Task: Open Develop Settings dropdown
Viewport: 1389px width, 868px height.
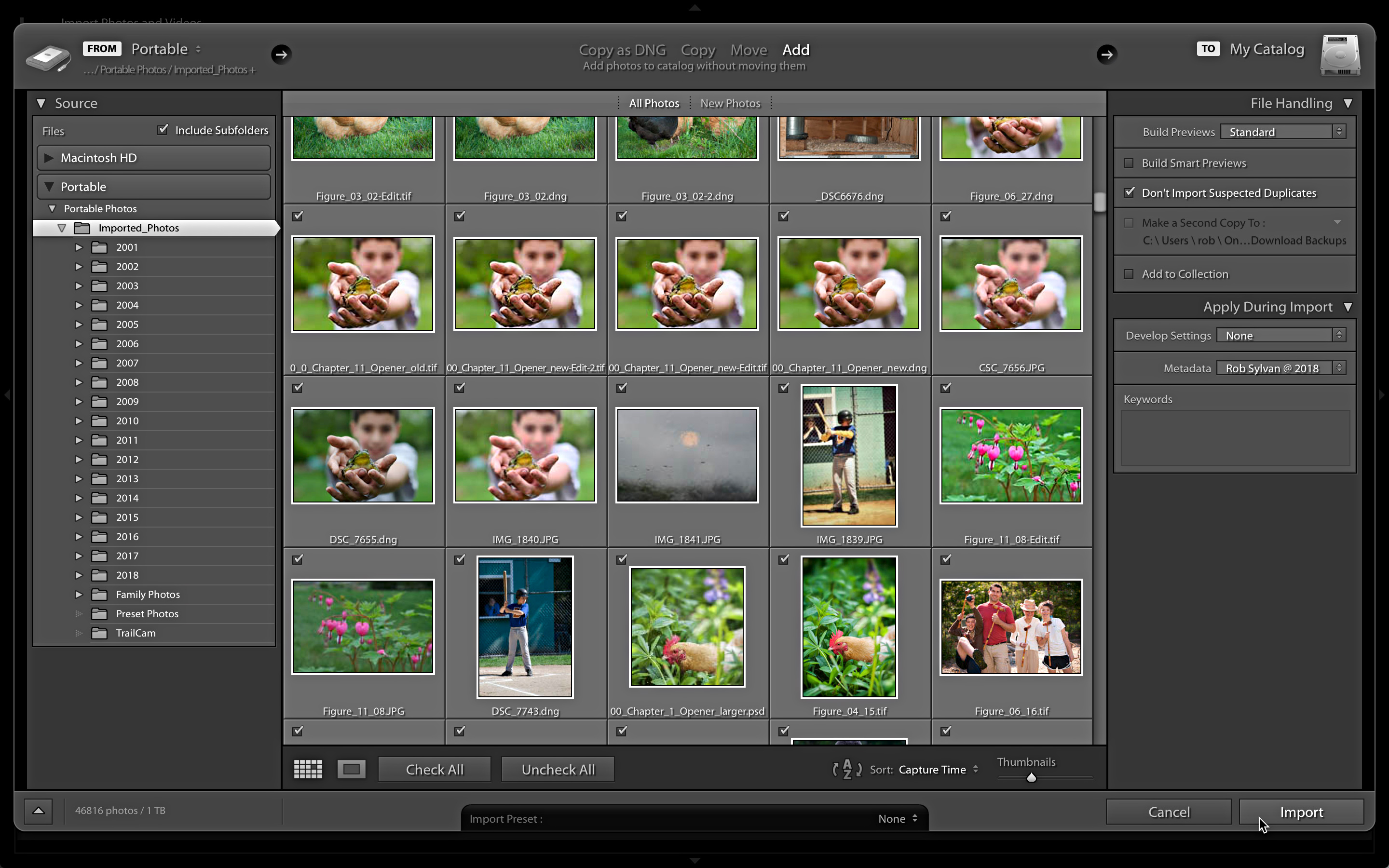Action: coord(1283,335)
